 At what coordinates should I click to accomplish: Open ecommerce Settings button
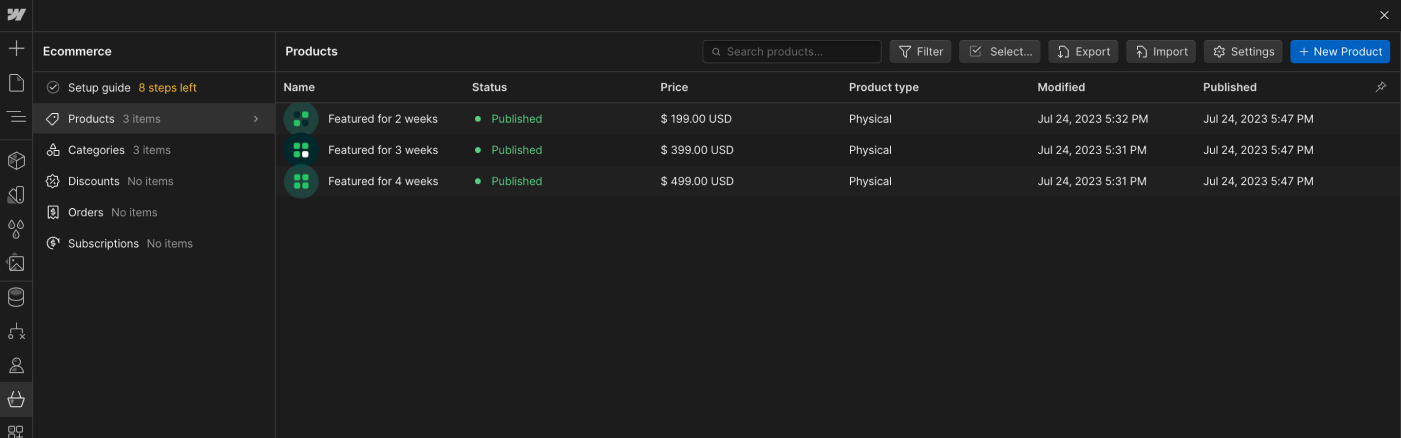(x=1243, y=52)
